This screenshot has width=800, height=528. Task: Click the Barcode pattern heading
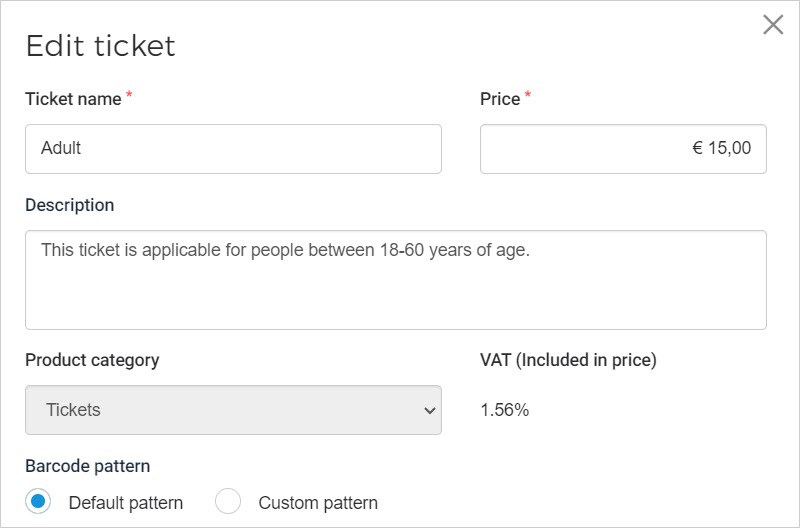click(88, 466)
